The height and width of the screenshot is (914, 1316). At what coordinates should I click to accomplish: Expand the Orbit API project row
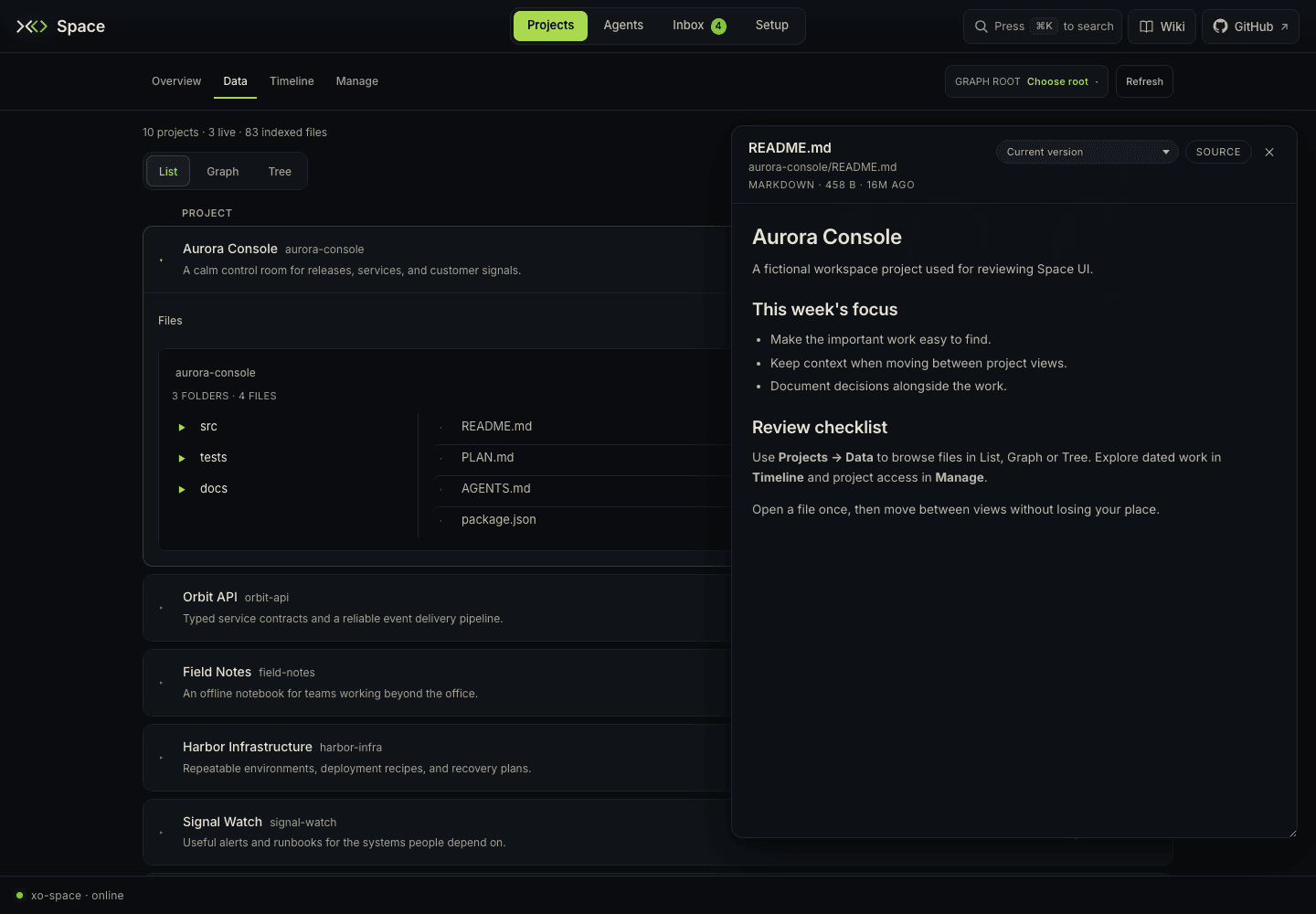[x=437, y=608]
